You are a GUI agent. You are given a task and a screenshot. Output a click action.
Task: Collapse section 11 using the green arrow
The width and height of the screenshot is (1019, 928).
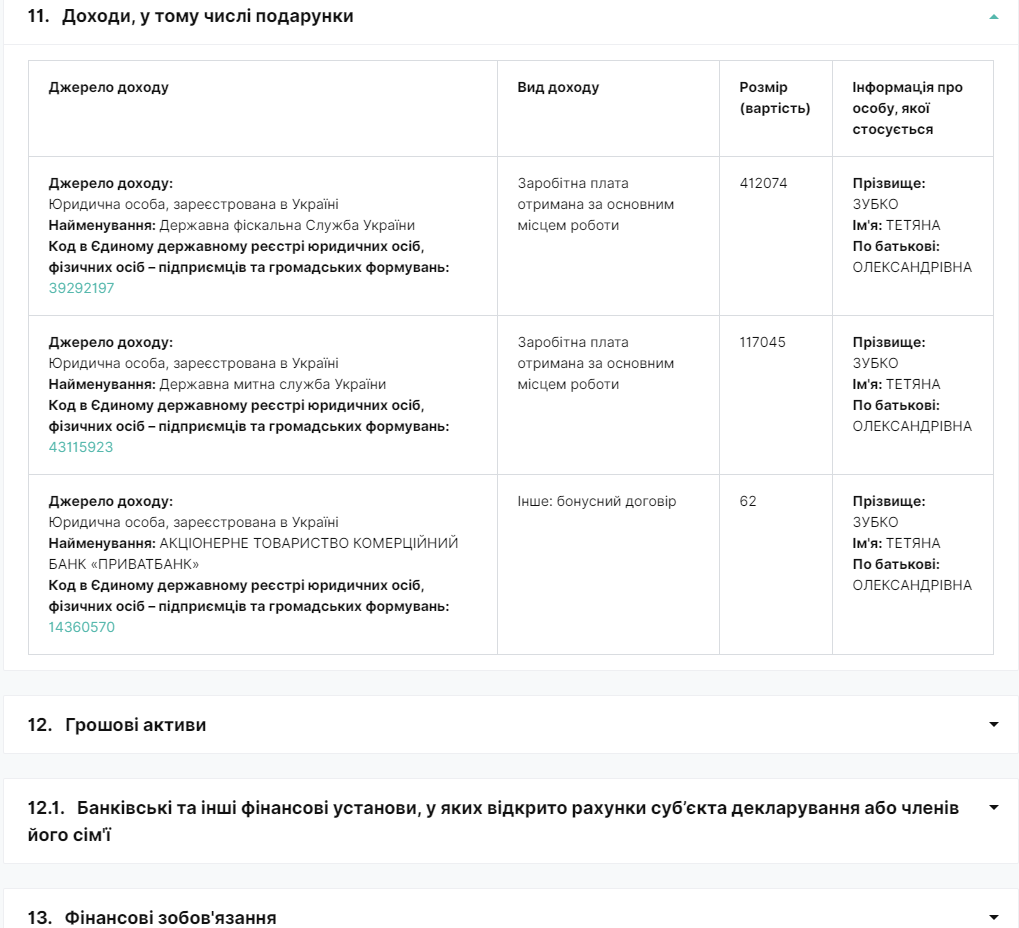993,17
